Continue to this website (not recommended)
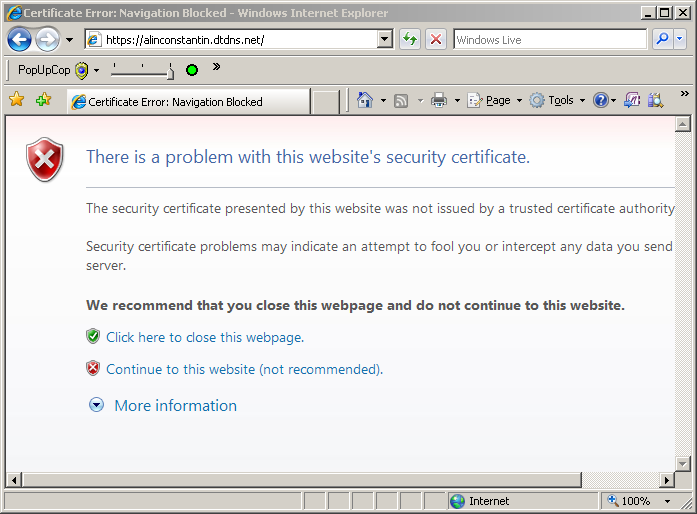The width and height of the screenshot is (697, 514). (x=244, y=369)
